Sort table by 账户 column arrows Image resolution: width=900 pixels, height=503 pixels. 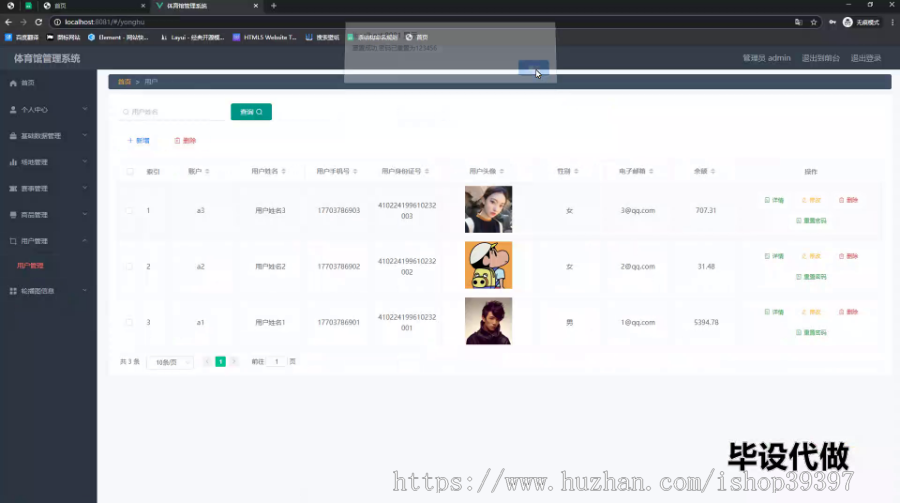pos(207,171)
